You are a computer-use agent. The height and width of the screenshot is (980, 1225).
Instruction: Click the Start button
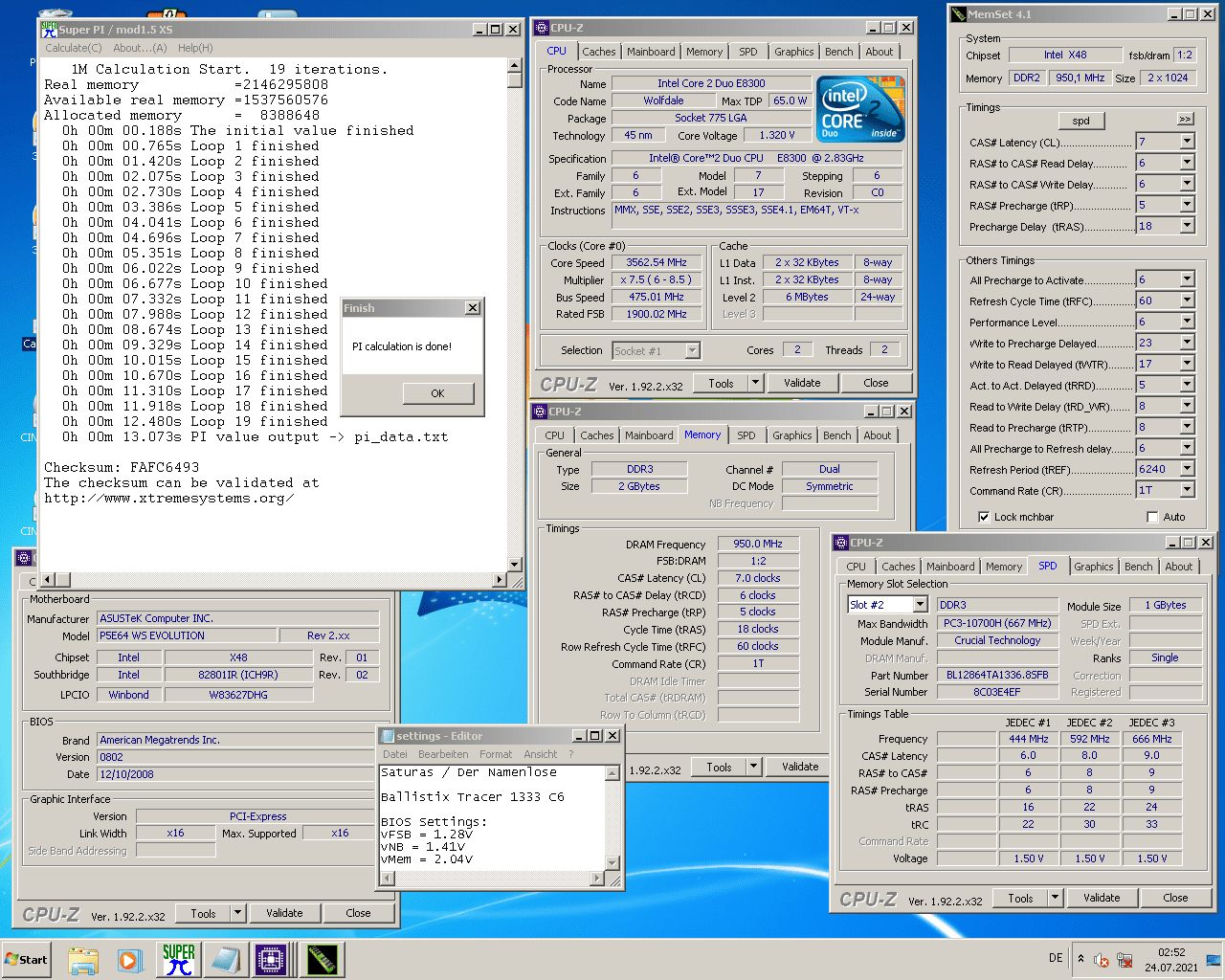click(x=27, y=960)
